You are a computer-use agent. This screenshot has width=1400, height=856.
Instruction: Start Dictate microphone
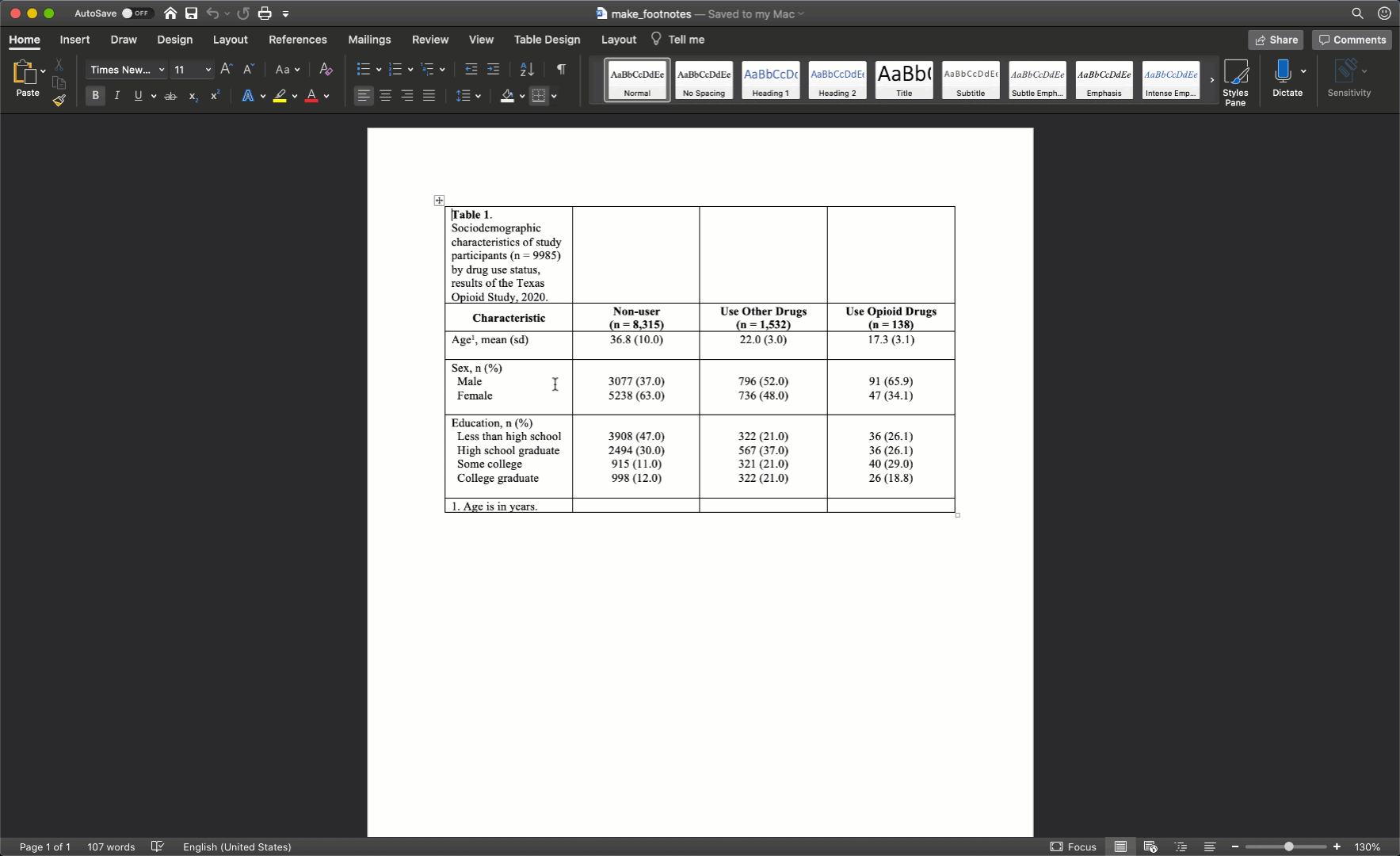(1283, 78)
